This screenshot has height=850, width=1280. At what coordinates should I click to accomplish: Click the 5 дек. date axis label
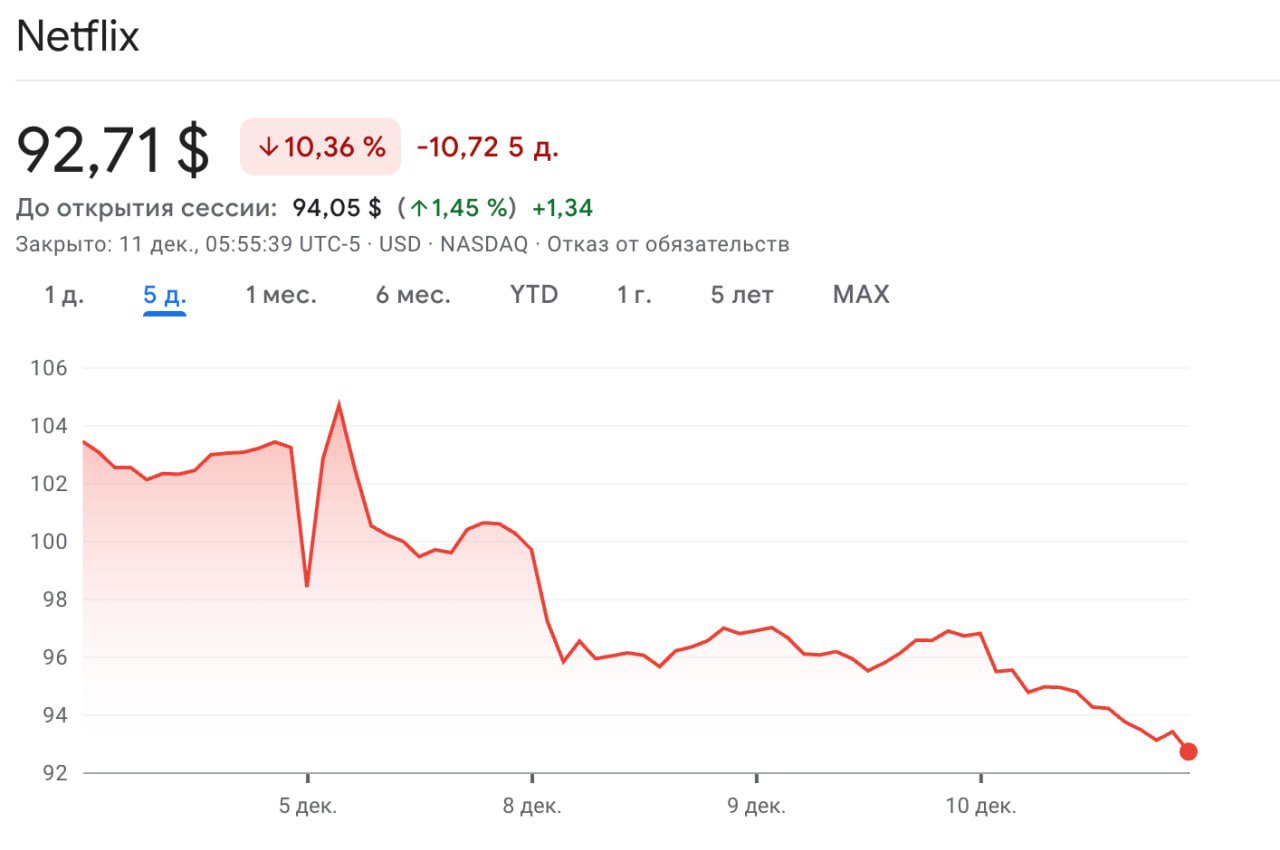[x=308, y=807]
